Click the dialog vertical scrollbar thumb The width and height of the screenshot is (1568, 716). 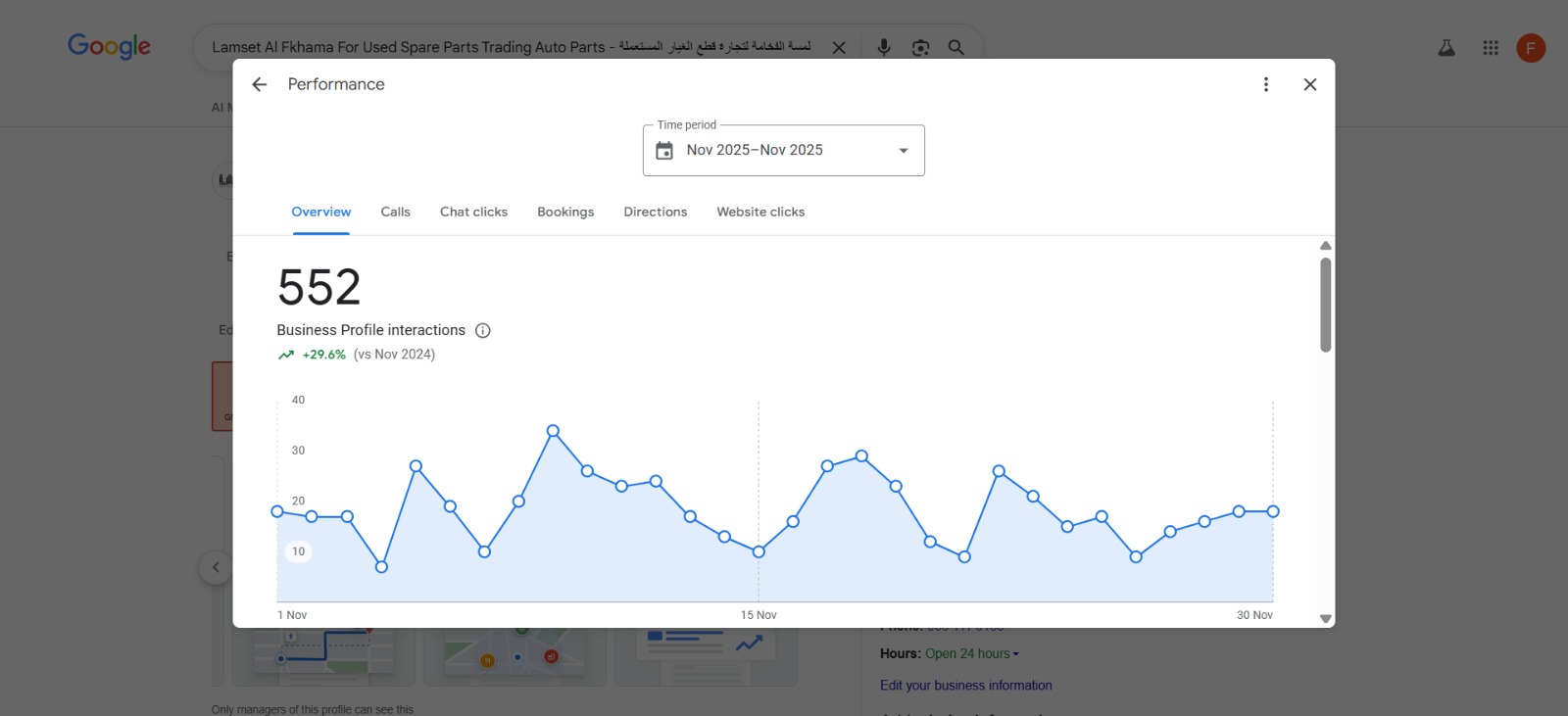pos(1326,305)
